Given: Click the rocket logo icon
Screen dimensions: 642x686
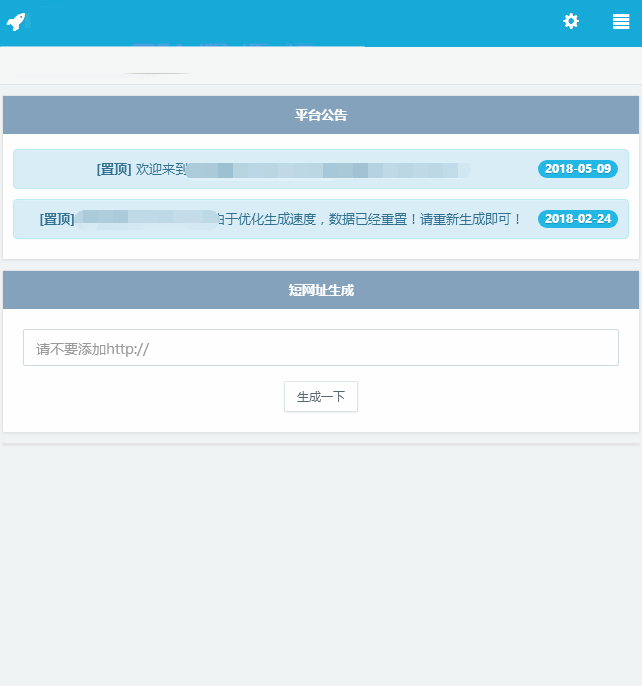Looking at the screenshot, I should coord(17,21).
